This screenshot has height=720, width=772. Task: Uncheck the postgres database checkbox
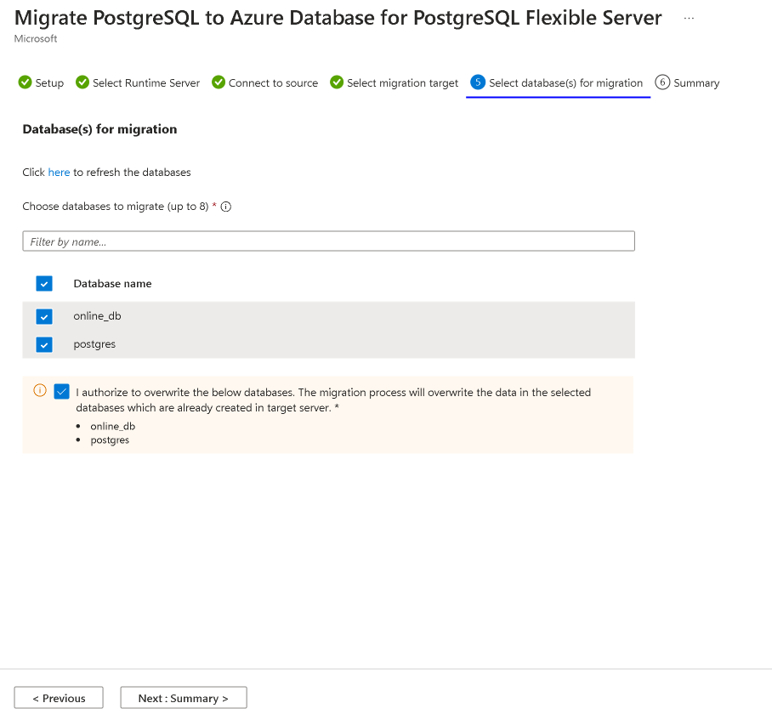click(44, 344)
